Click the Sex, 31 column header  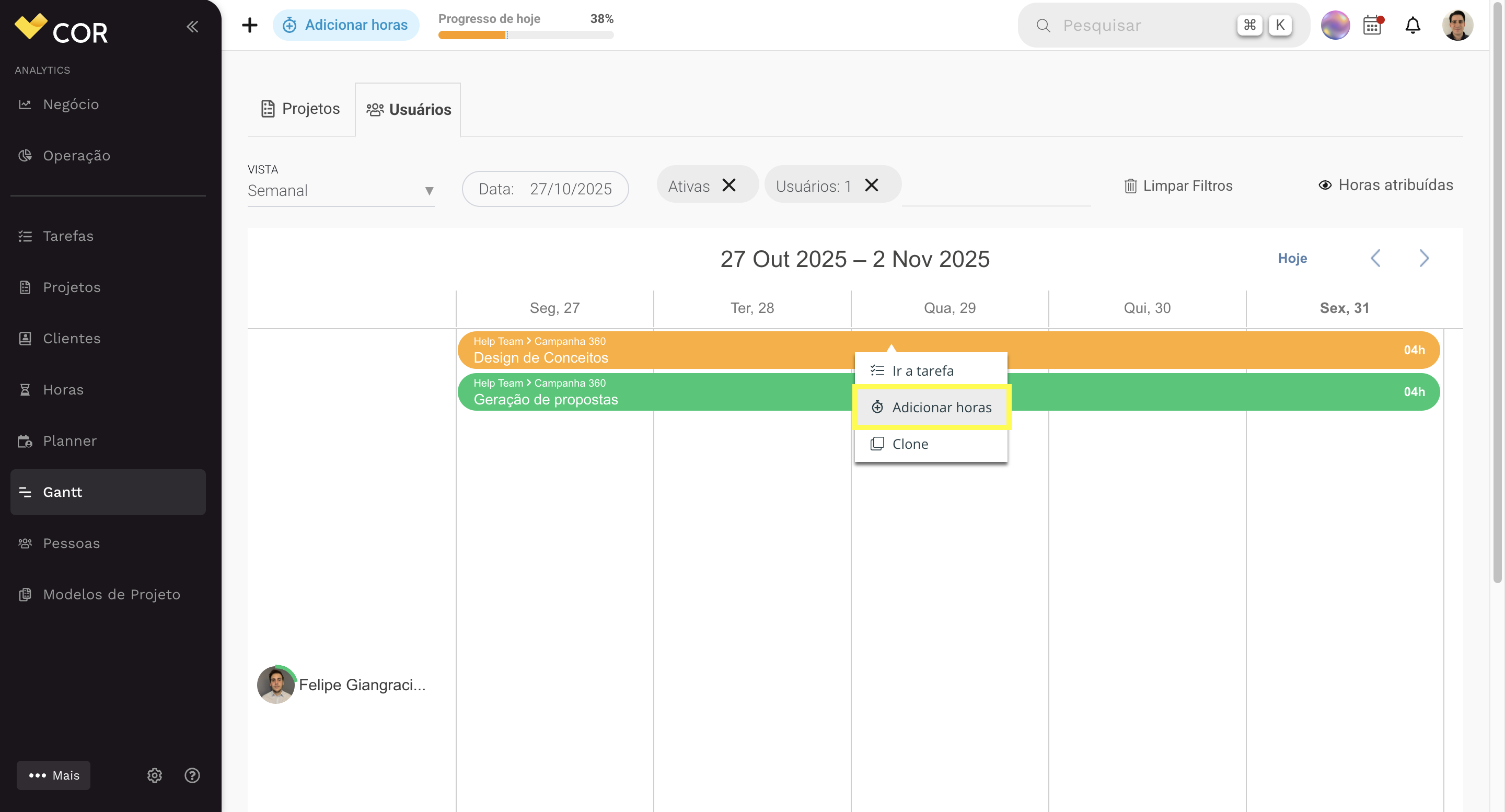tap(1345, 308)
